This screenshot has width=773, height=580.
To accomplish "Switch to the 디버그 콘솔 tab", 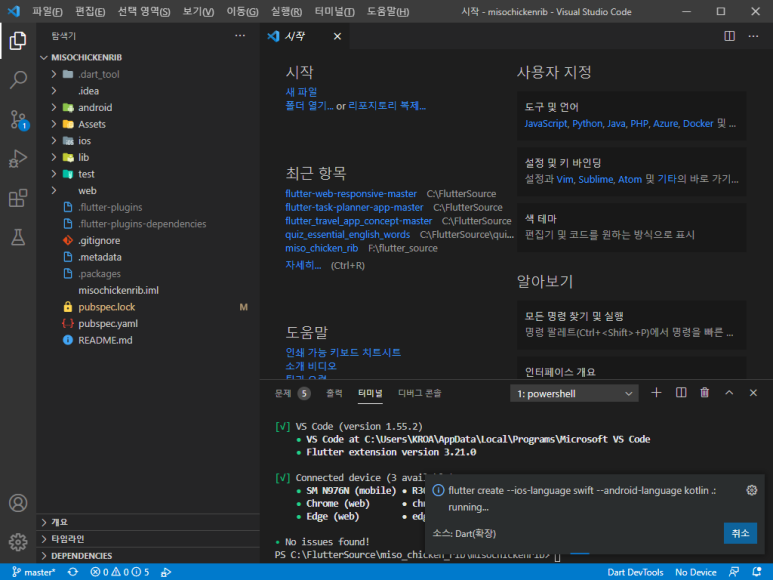I will point(420,393).
